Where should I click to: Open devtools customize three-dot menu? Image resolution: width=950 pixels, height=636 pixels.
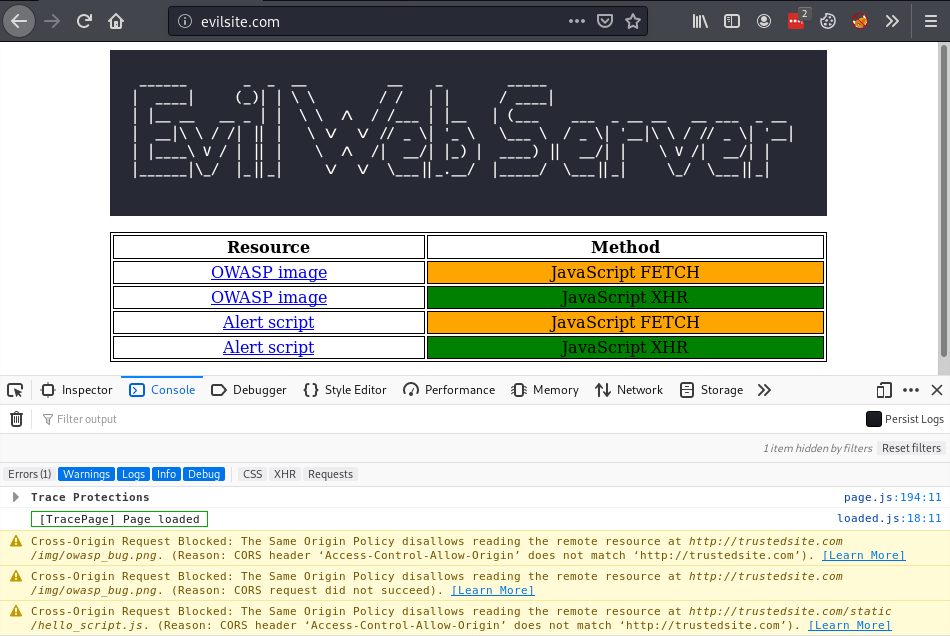click(911, 390)
